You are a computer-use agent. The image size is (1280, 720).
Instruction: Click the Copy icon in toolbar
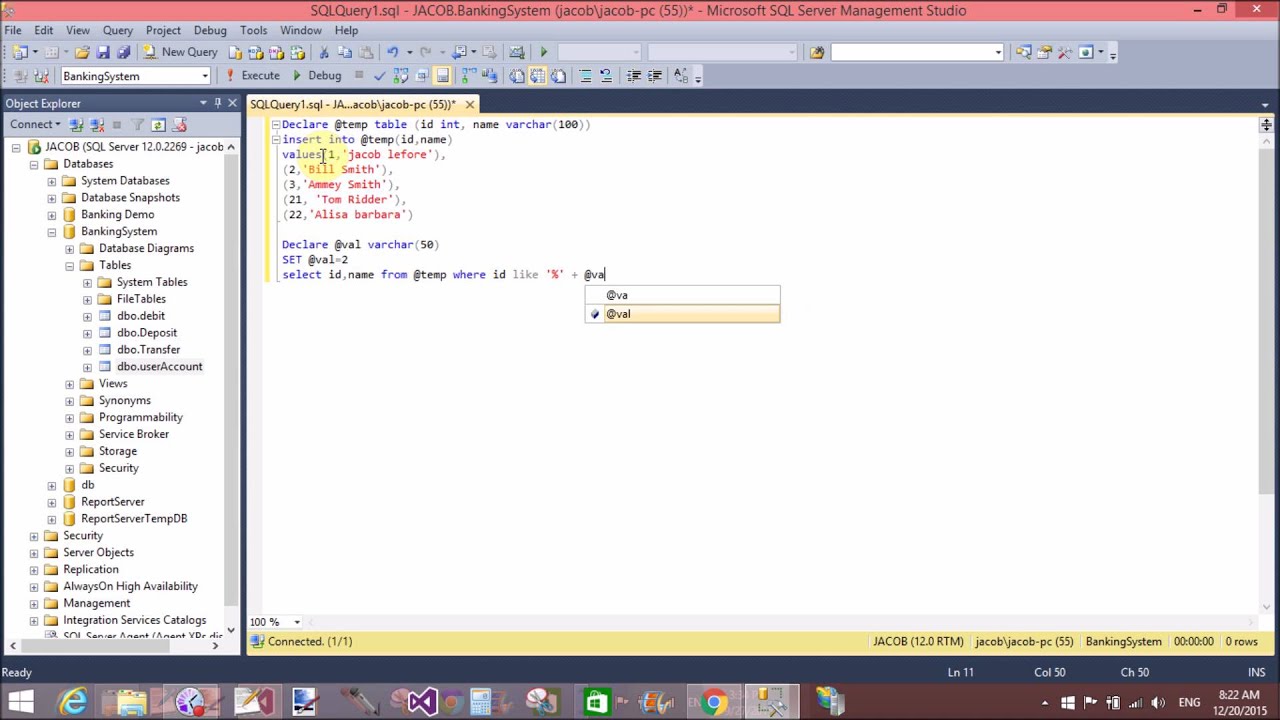[344, 52]
